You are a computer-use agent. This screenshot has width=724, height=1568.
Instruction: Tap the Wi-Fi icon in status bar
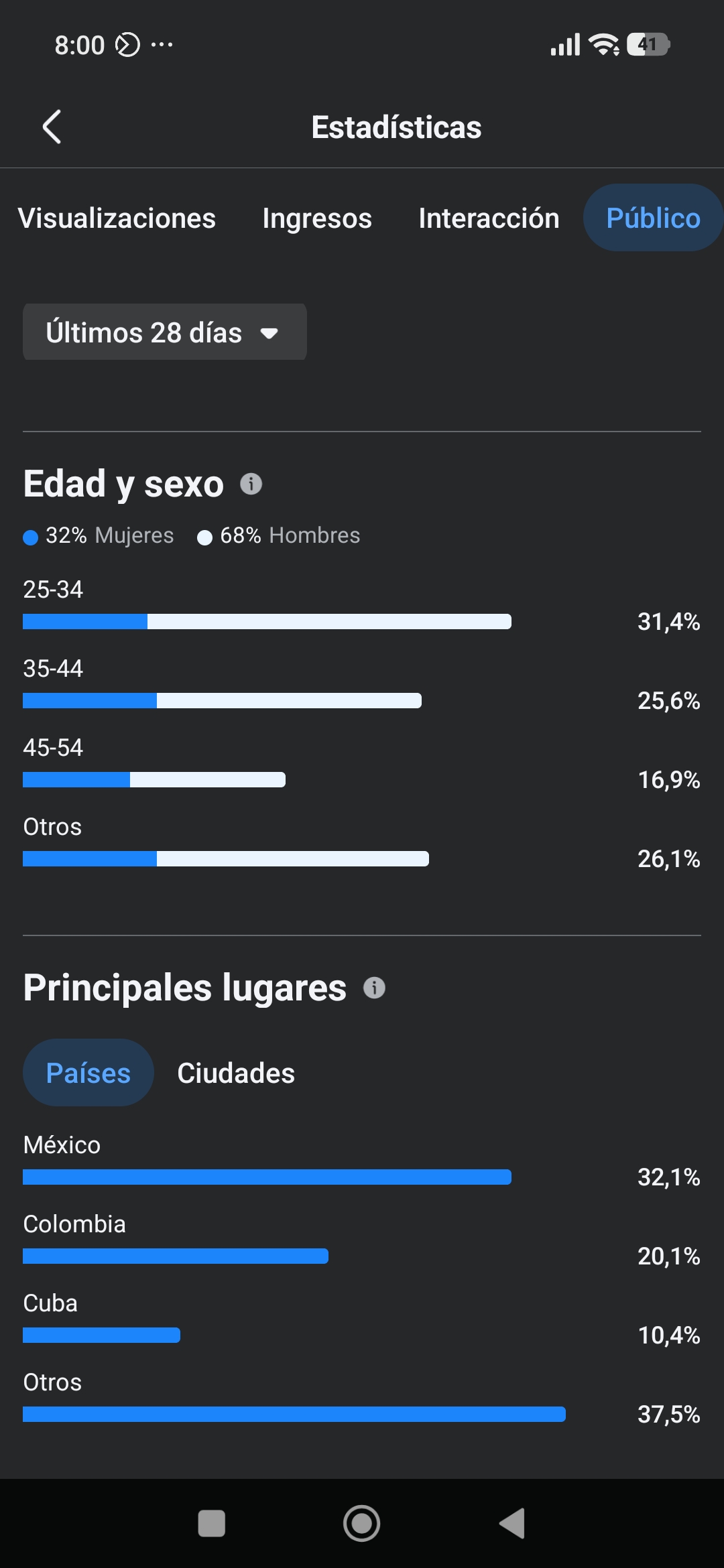[603, 45]
